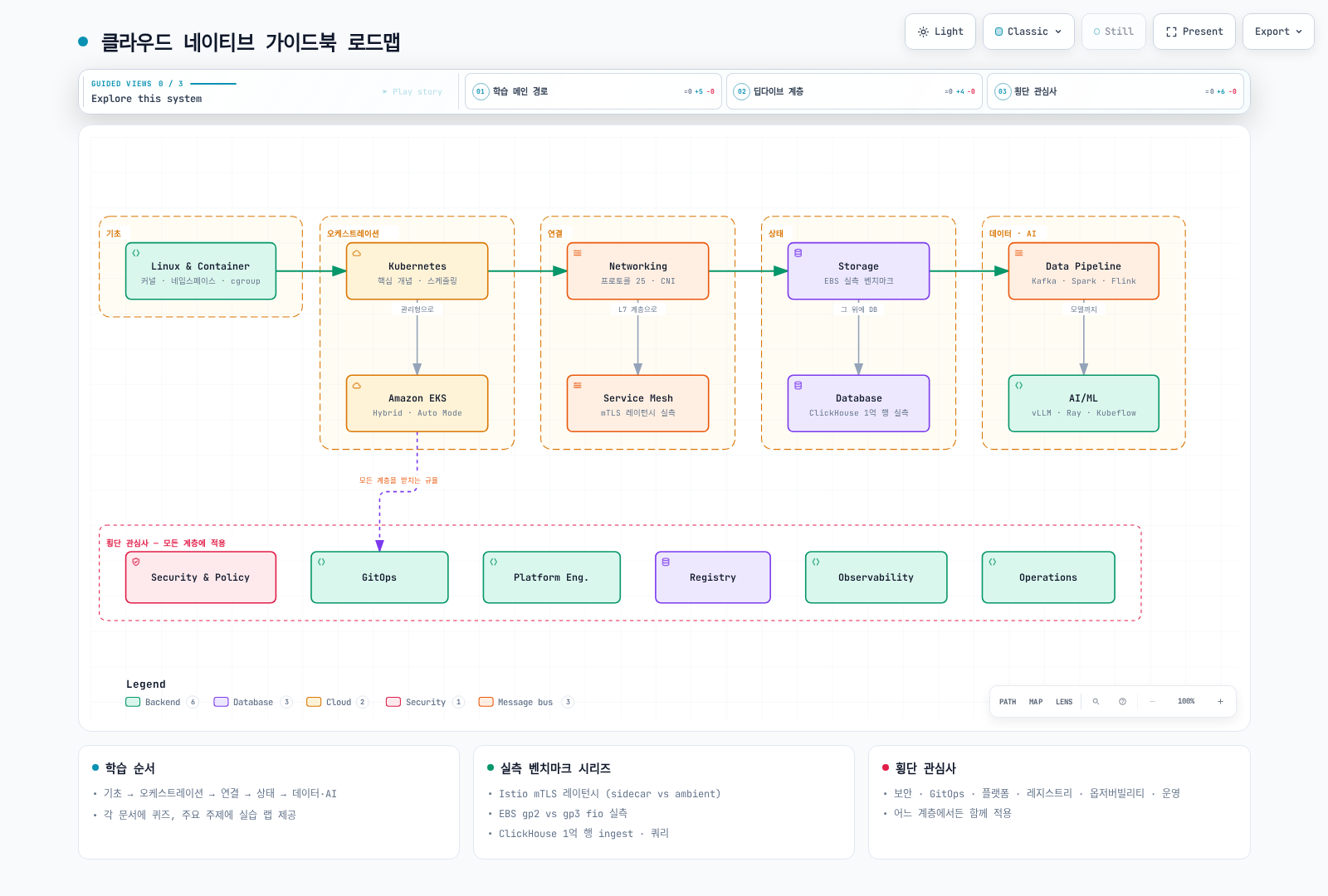Click the 횡단 관심사 – 모든 계층에 적용 group label
Image resolution: width=1328 pixels, height=896 pixels.
[x=166, y=543]
